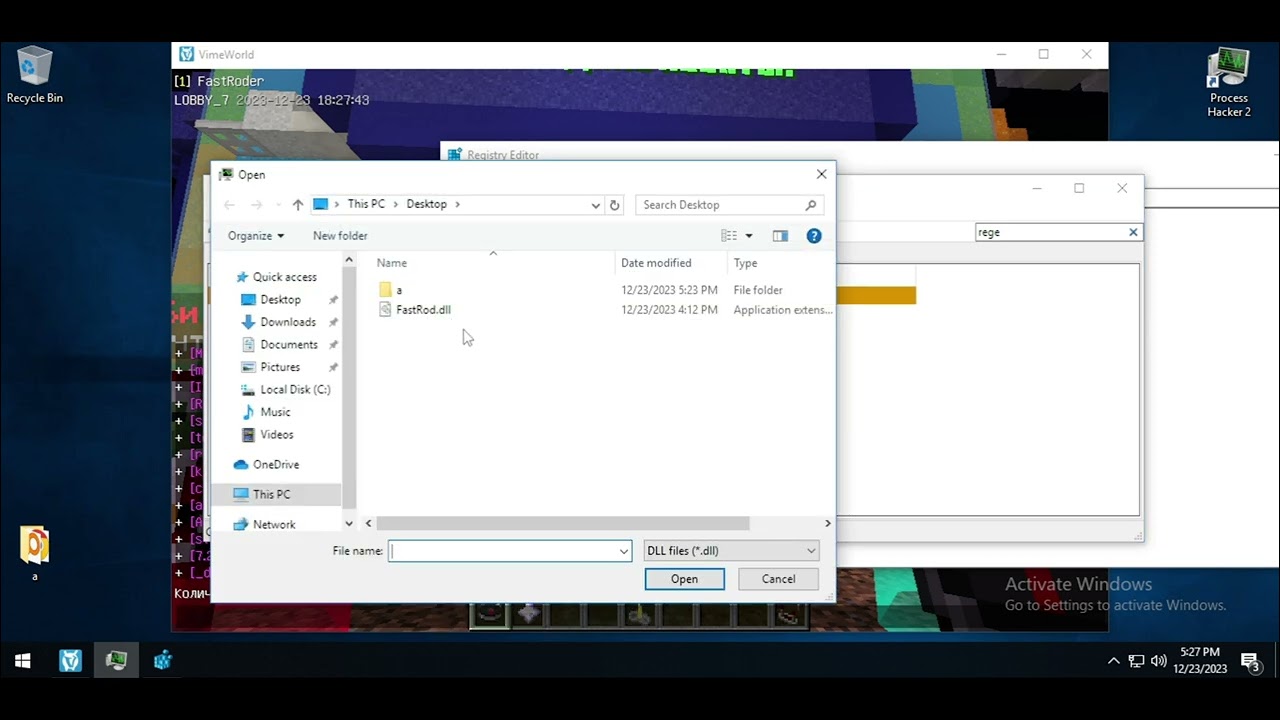Click New folder button

point(340,236)
